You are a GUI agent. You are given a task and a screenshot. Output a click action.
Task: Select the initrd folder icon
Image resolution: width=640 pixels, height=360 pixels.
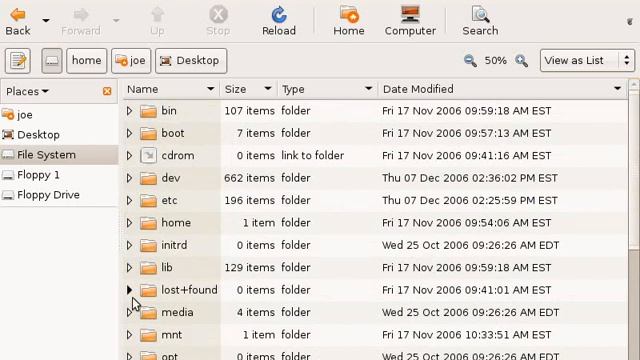pyautogui.click(x=148, y=245)
